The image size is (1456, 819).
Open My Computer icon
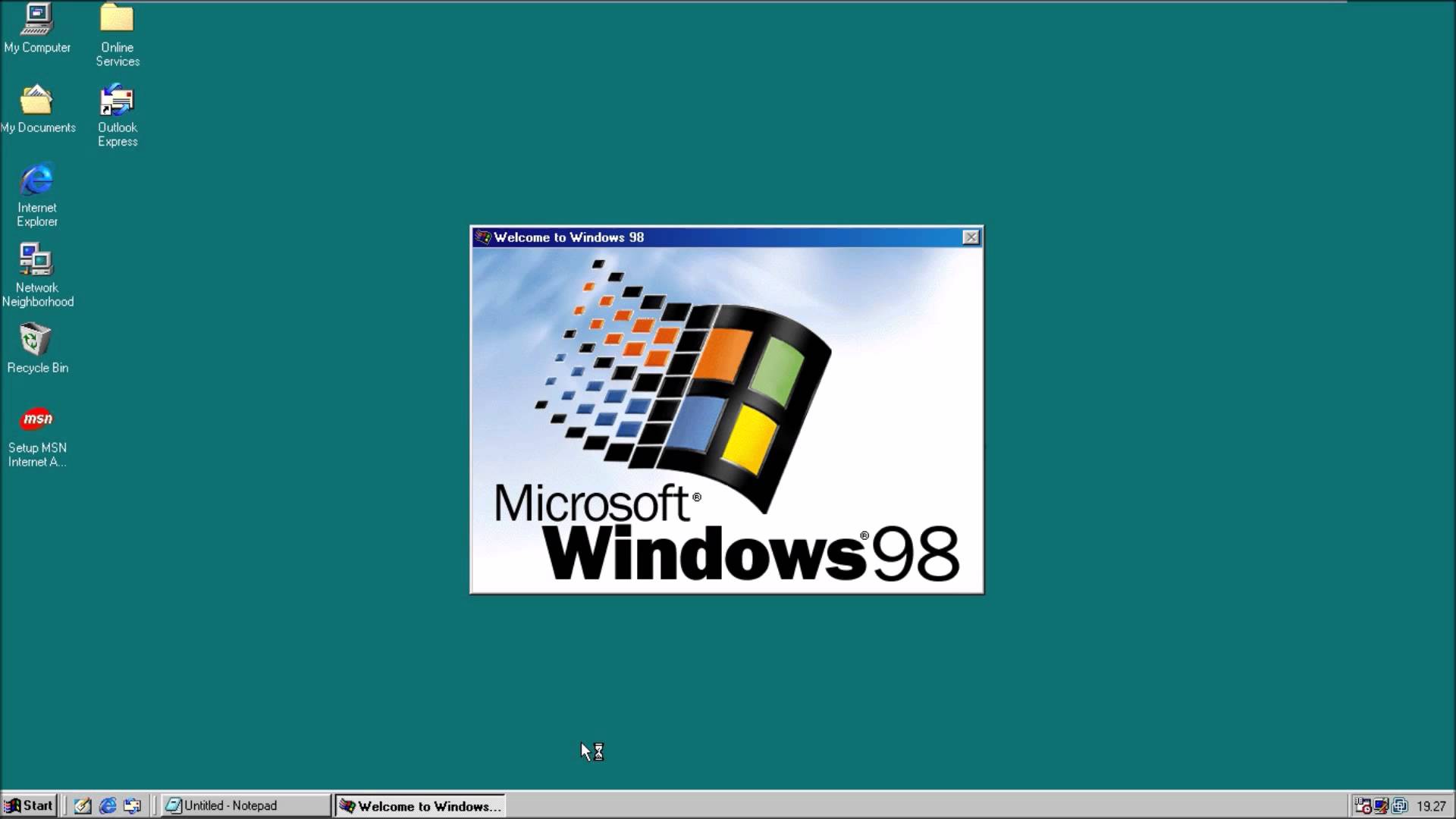coord(37,18)
